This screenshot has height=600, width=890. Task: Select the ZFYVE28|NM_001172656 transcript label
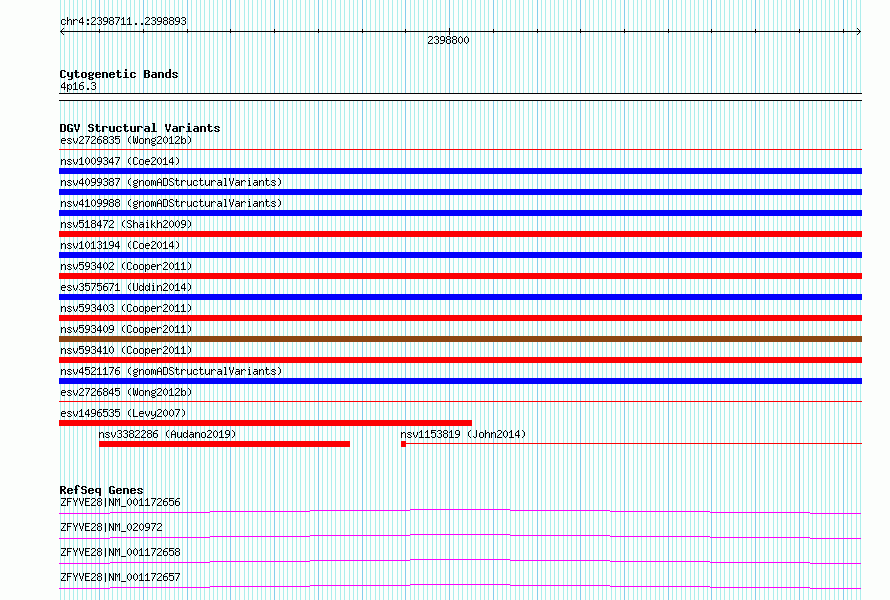(x=120, y=502)
